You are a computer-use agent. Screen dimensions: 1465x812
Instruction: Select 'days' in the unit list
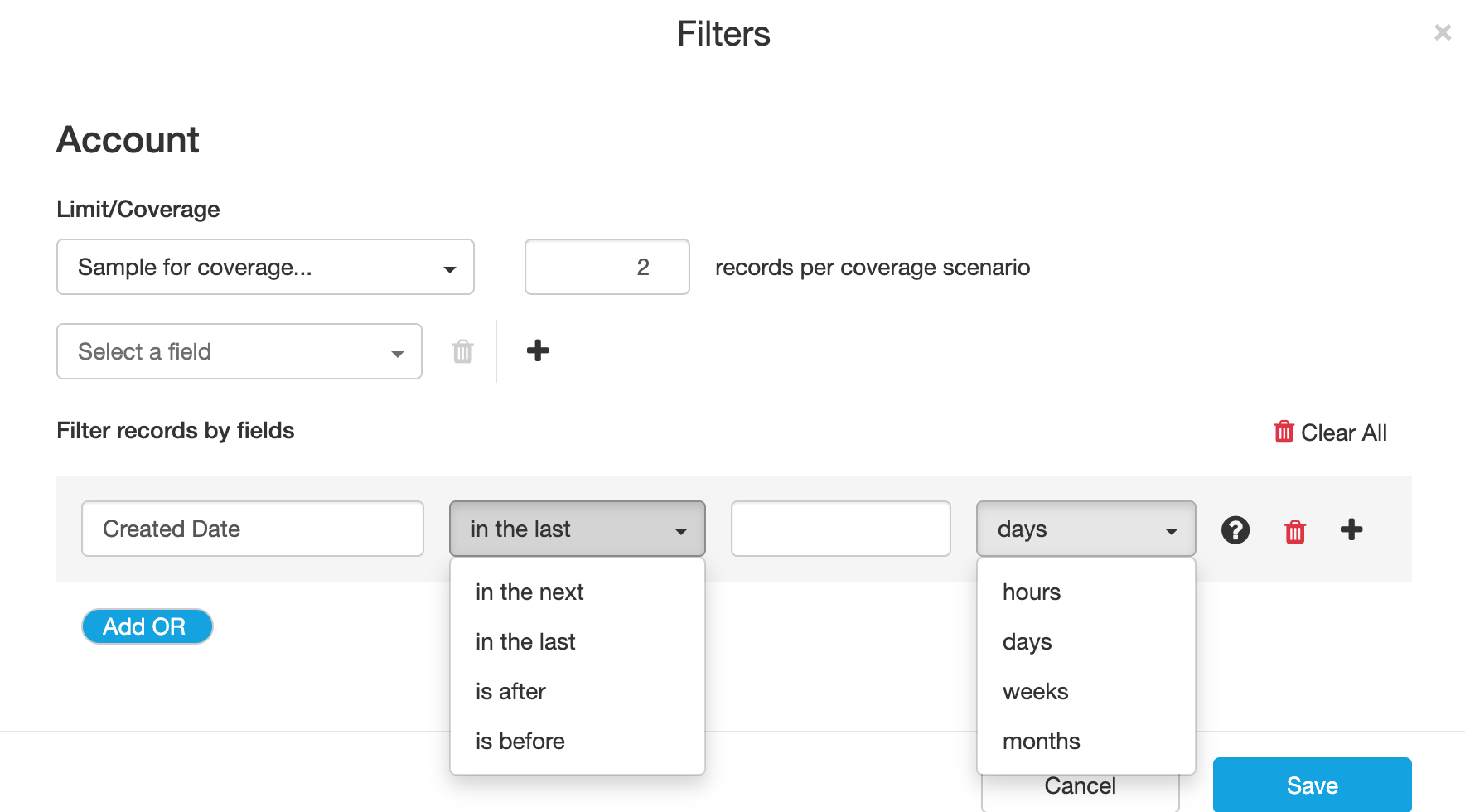click(x=1086, y=641)
